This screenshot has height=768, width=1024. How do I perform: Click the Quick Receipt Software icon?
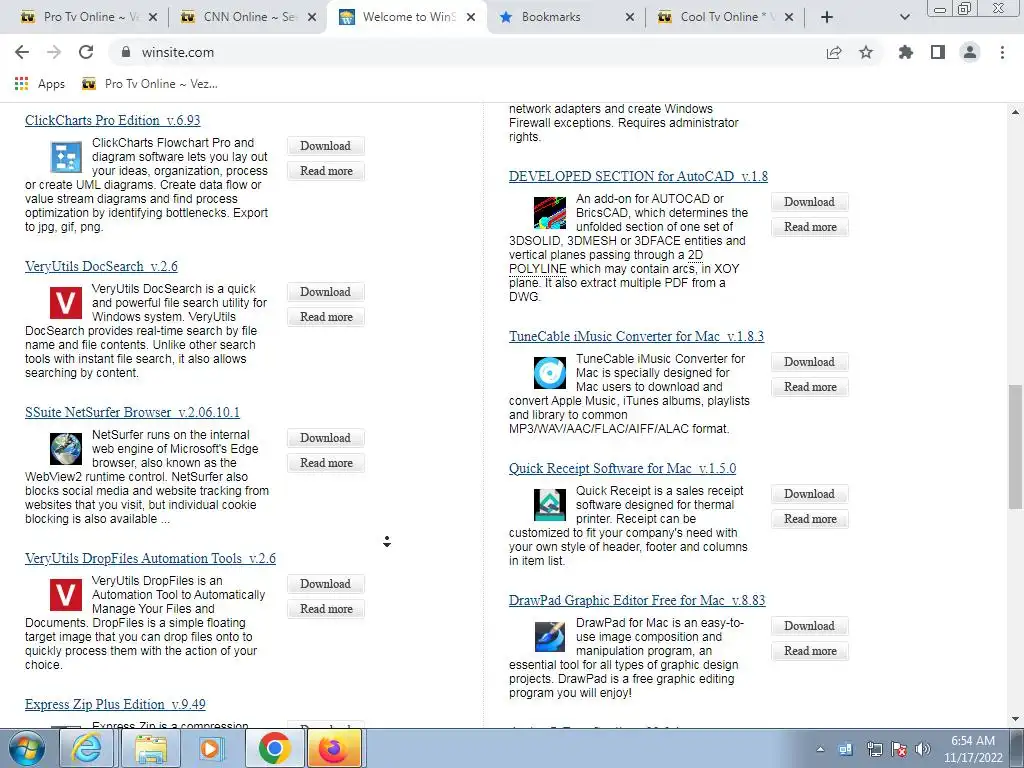pyautogui.click(x=550, y=505)
